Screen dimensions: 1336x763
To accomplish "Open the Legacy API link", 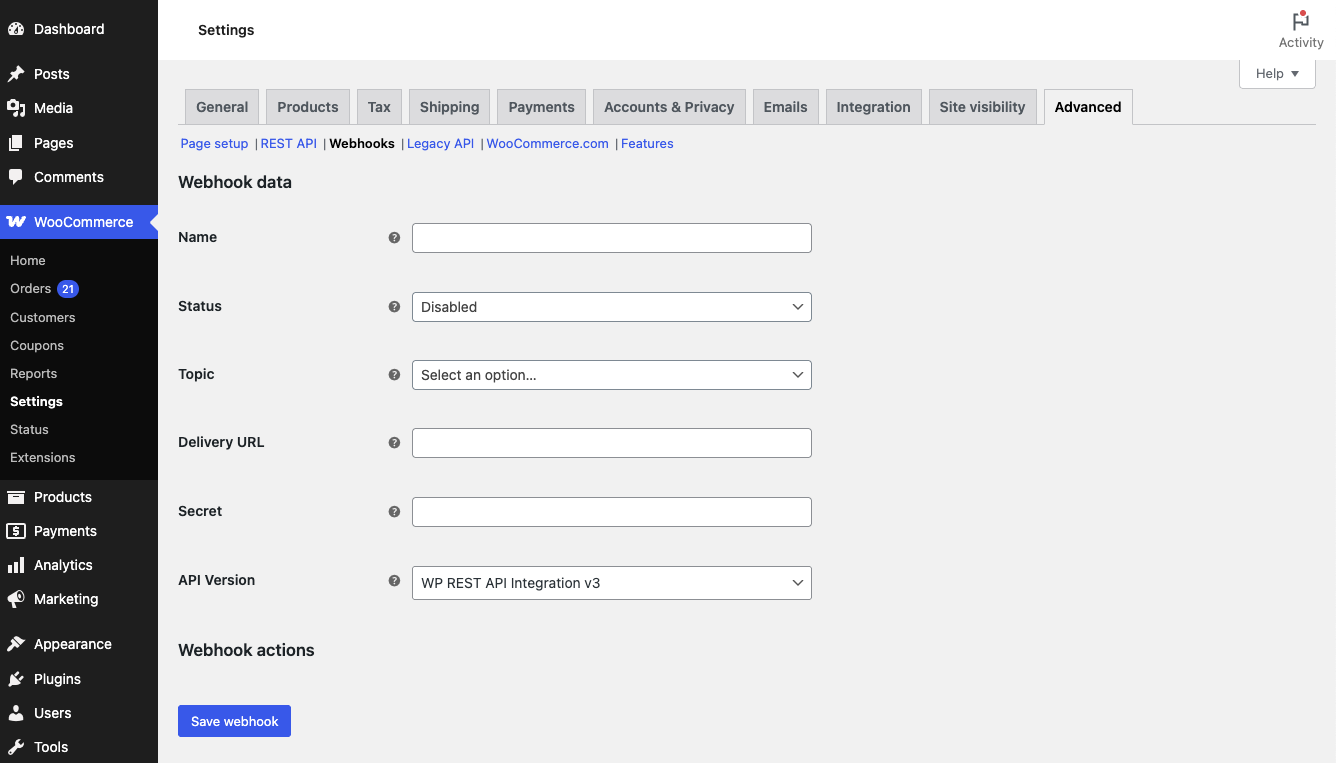I will pos(440,143).
